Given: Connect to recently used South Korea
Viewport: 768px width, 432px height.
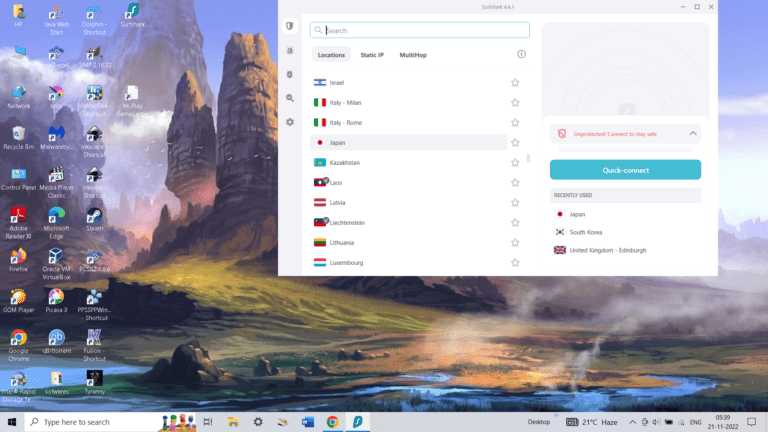Looking at the screenshot, I should 625,232.
